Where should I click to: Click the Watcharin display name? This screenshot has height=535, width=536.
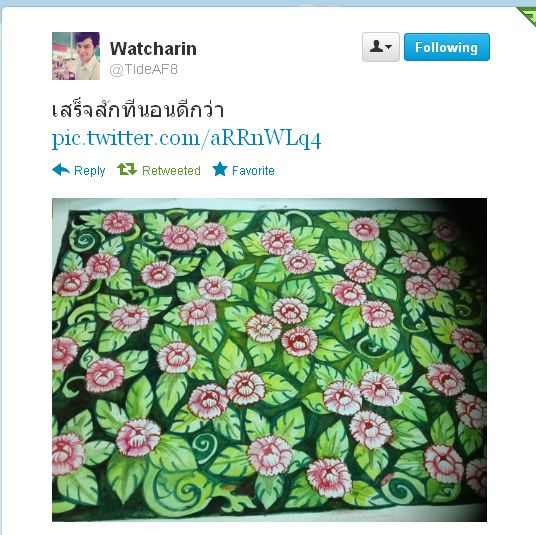(153, 49)
